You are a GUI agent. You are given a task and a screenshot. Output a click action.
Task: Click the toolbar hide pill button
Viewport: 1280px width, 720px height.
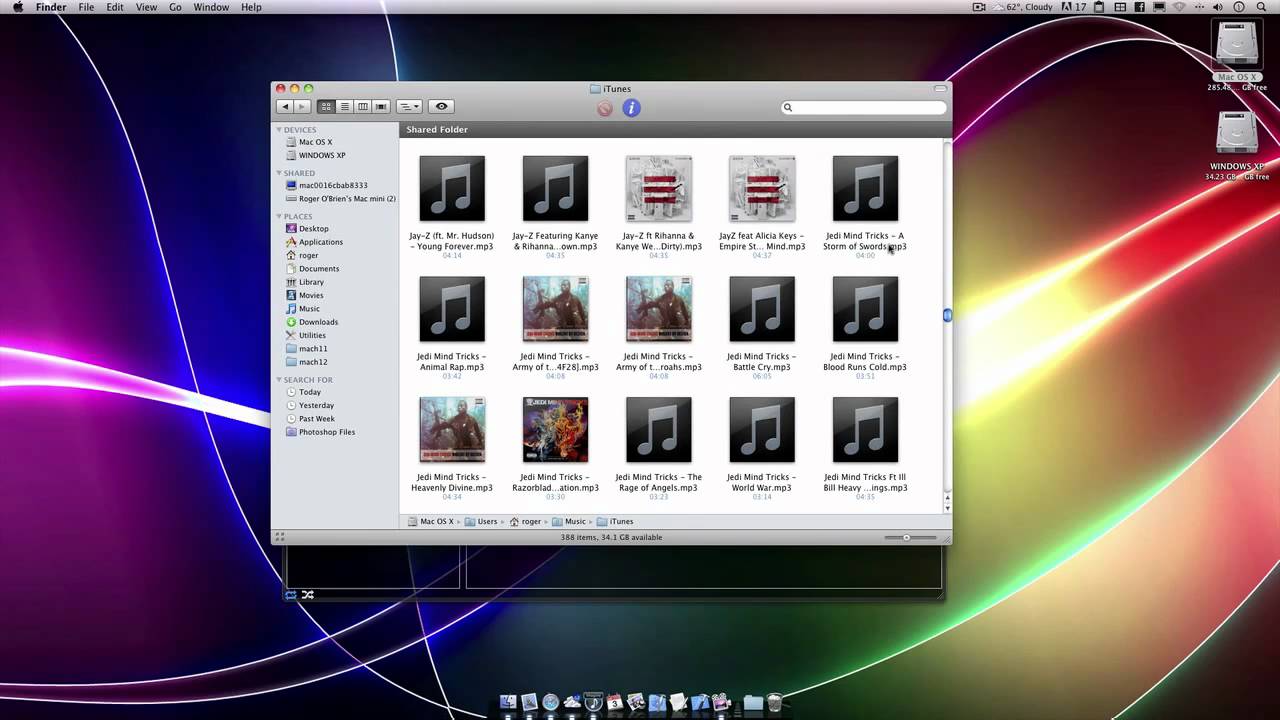940,89
